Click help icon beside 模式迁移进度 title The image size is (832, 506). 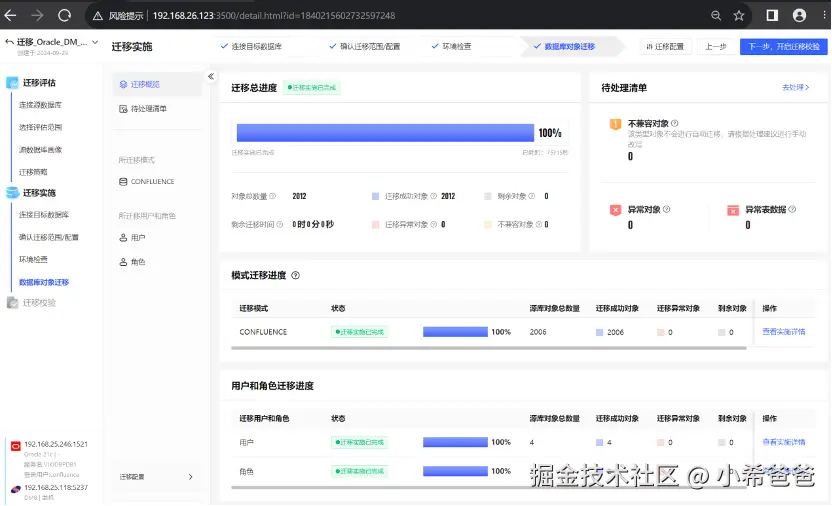point(296,275)
